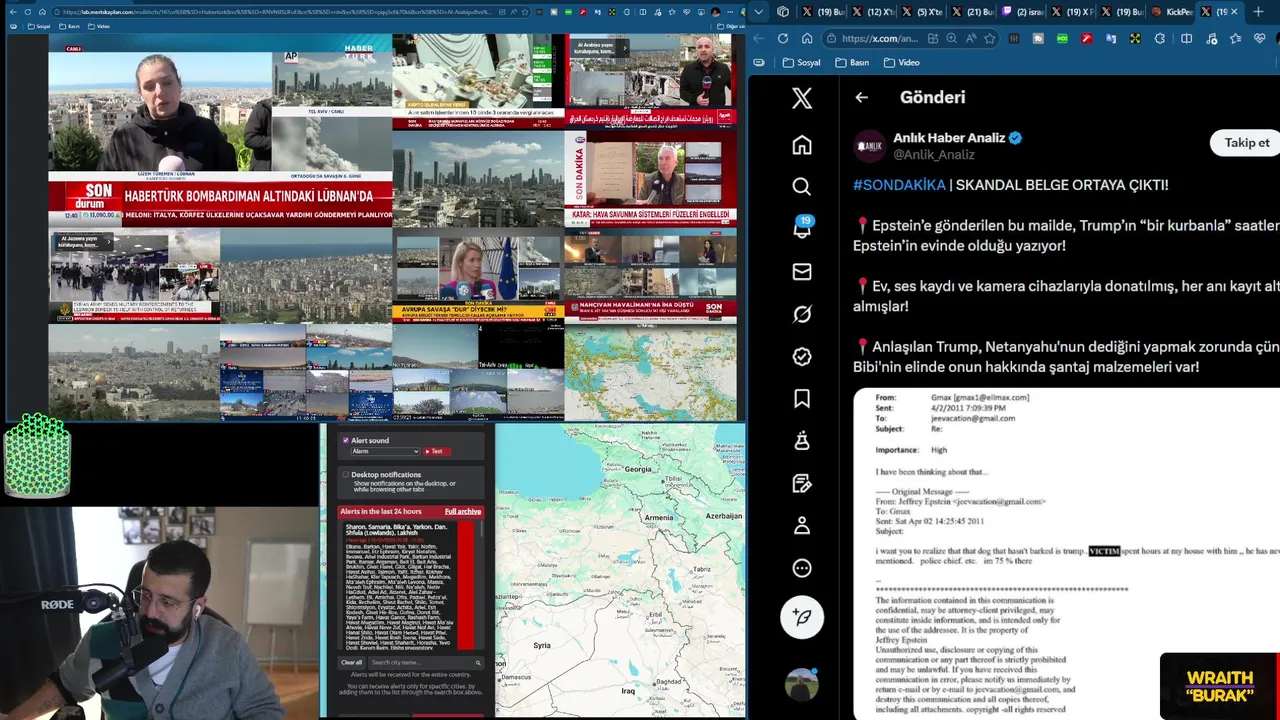
Task: Enable Desktop notifications checkbox
Action: (x=346, y=475)
